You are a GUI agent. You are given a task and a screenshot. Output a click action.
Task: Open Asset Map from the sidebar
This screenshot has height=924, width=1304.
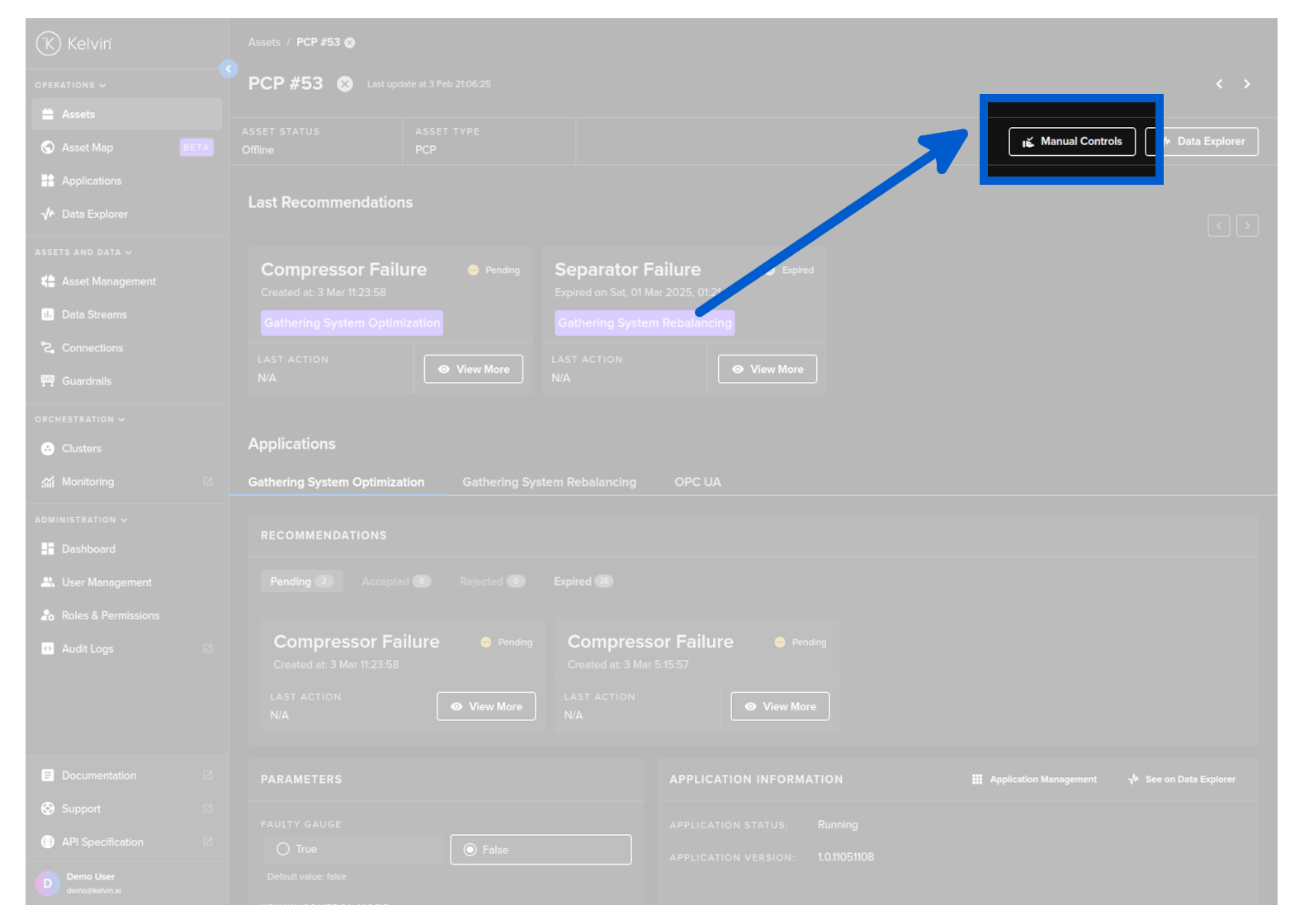pos(87,148)
